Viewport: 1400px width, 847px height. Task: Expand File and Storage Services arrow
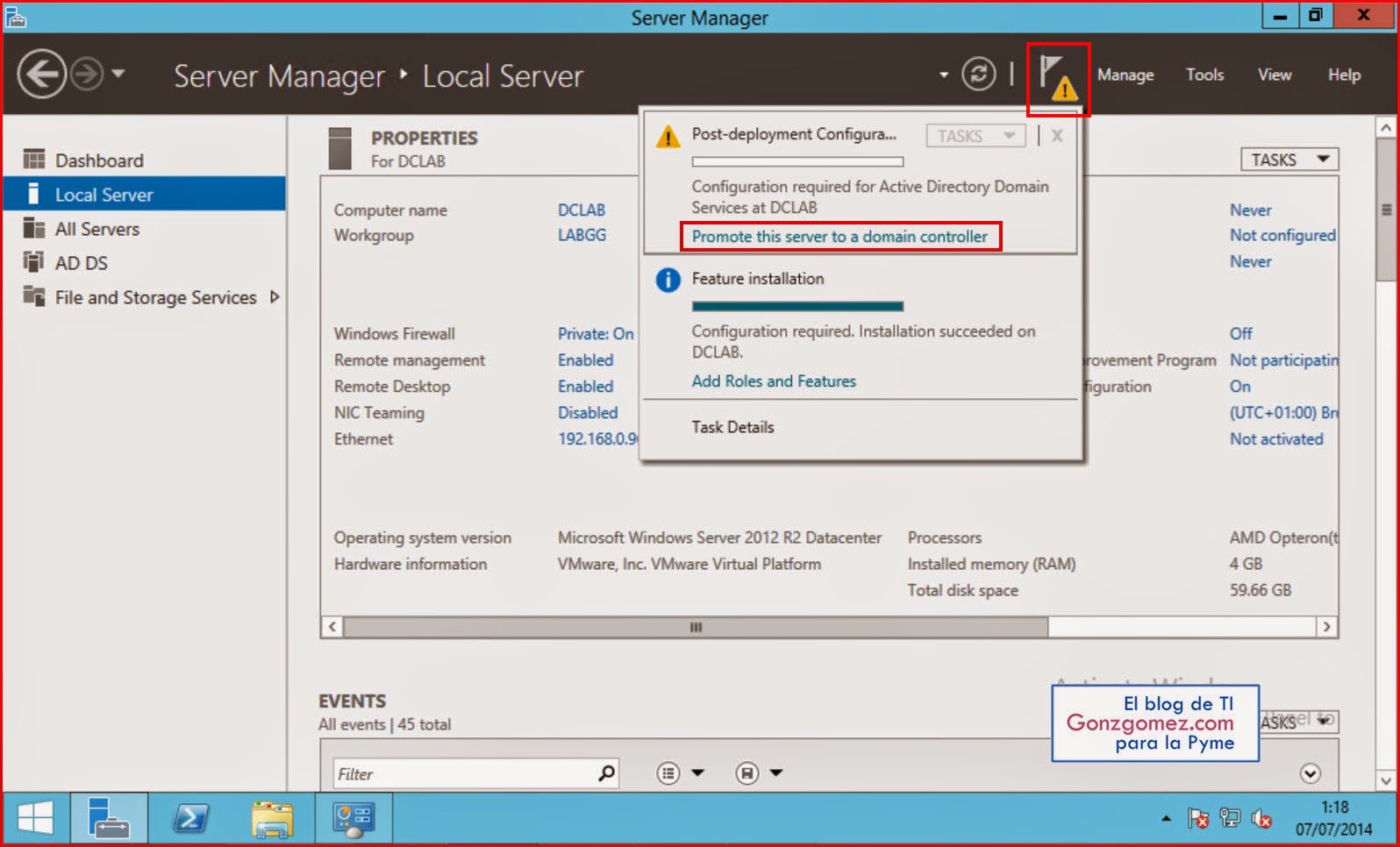275,297
